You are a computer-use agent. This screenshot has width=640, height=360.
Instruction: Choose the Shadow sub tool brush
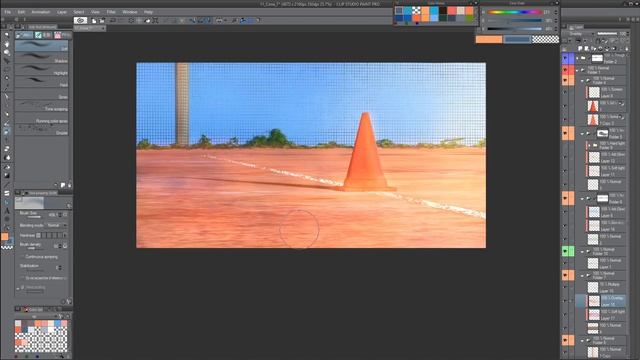pos(42,58)
